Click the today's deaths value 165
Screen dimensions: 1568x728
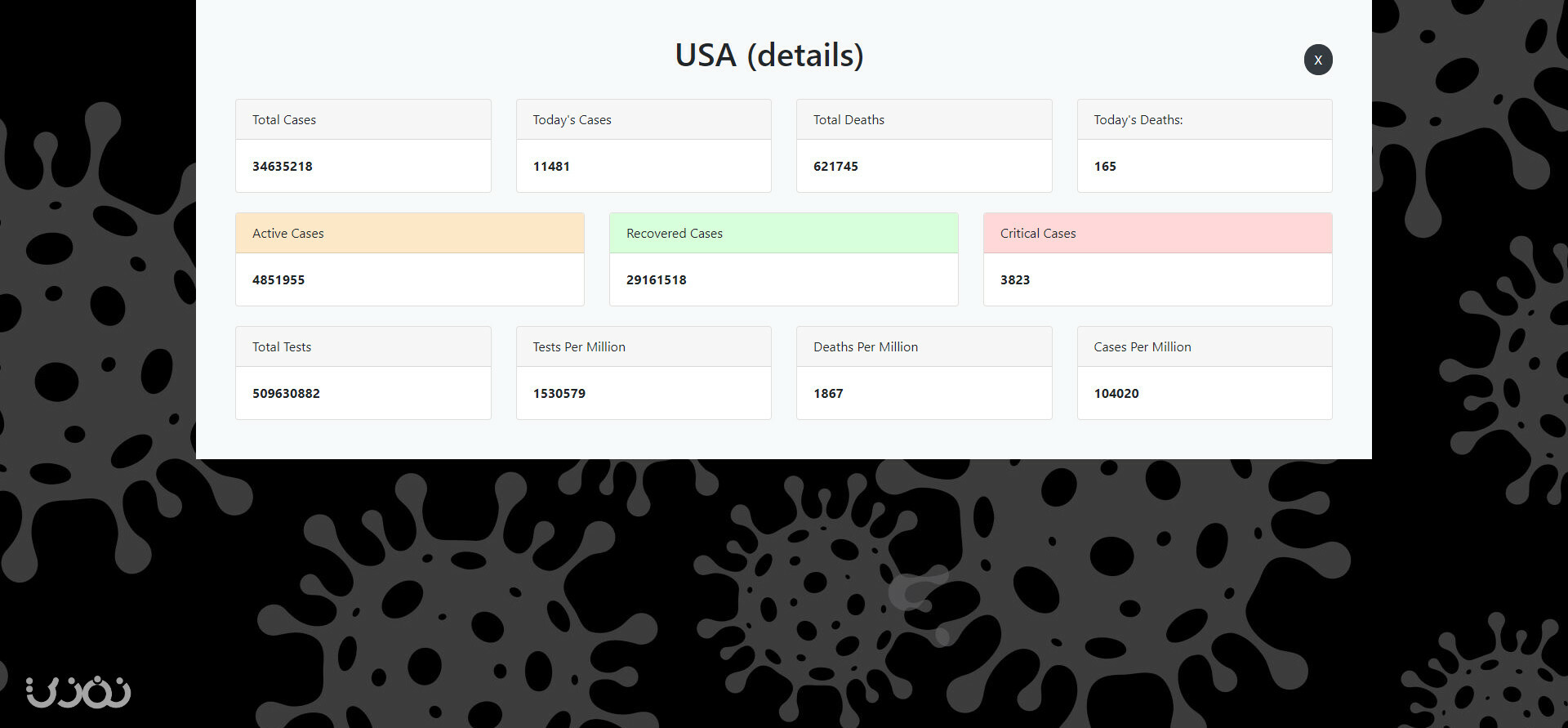(x=1105, y=166)
